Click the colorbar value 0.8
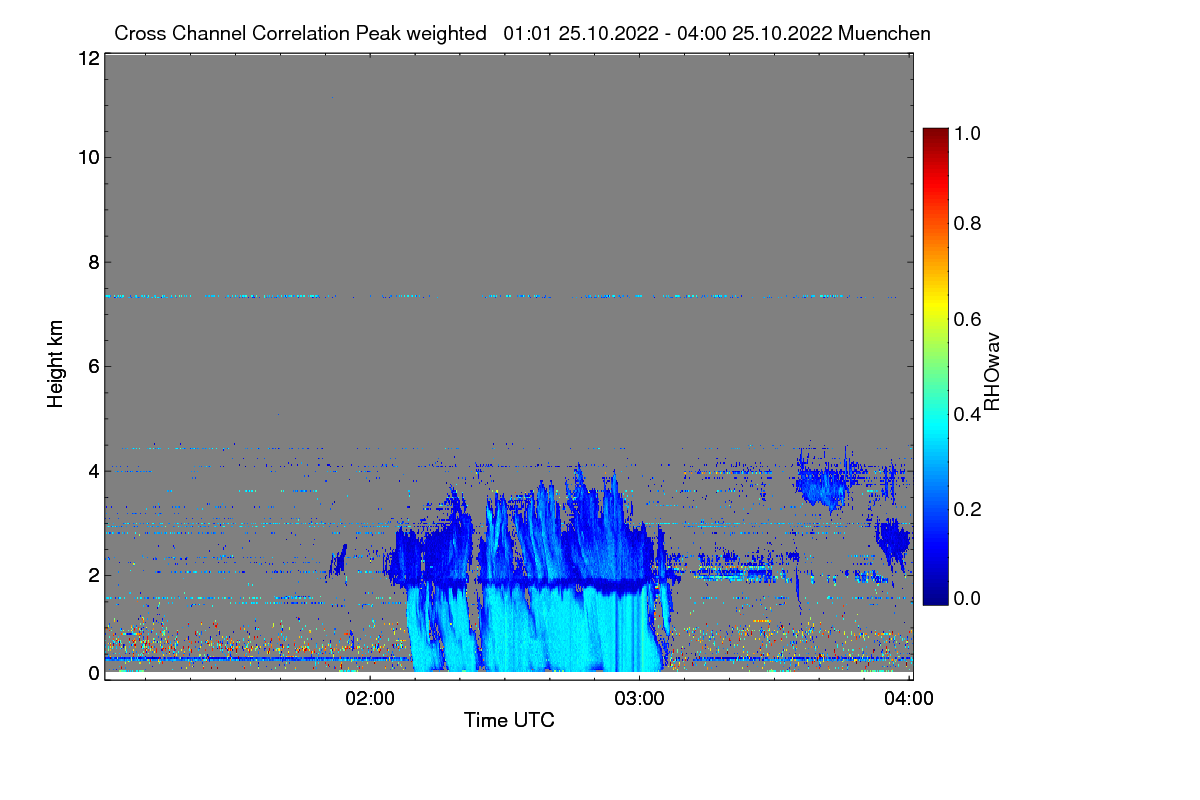The height and width of the screenshot is (800, 1200). 966,224
